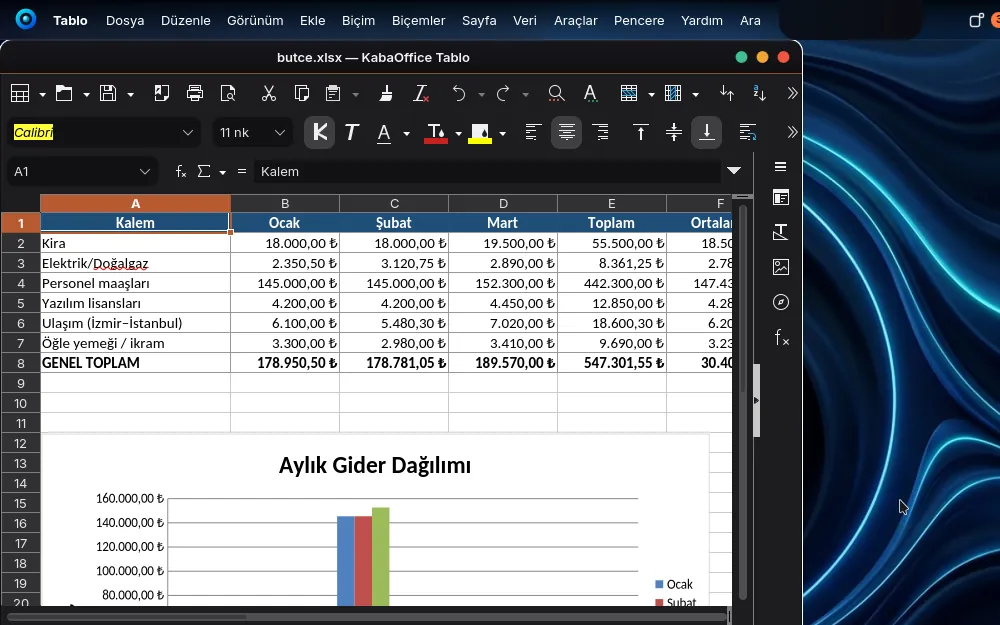
Task: Open the Name Box dropdown
Action: click(145, 172)
